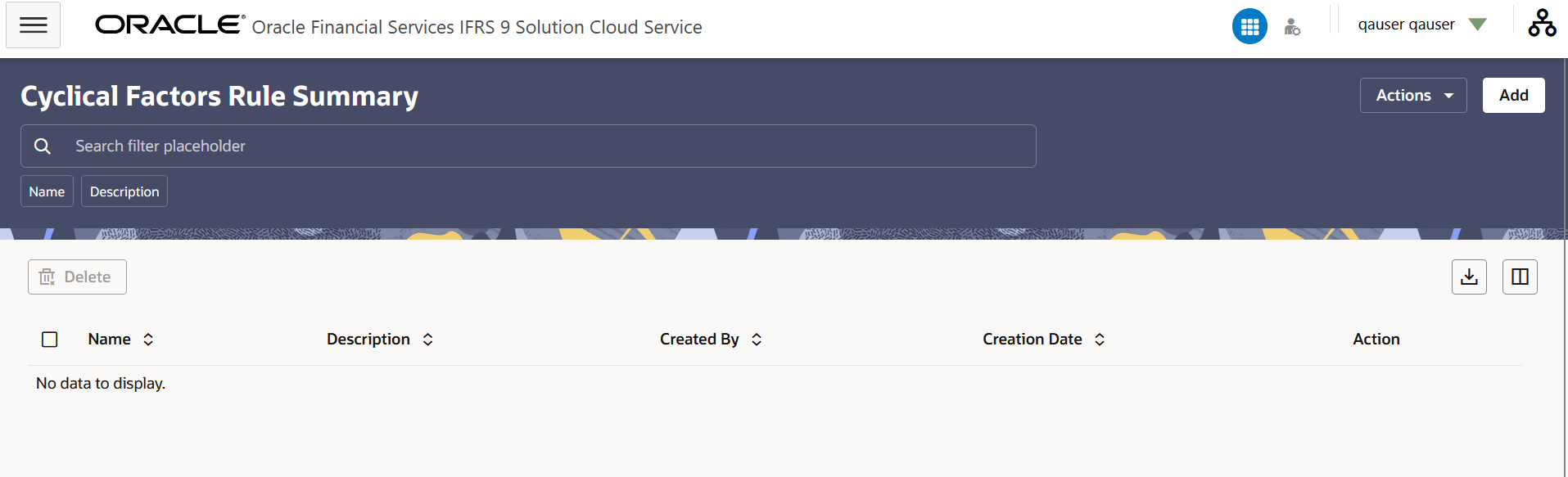Click the search magnifier icon
This screenshot has height=477, width=1568.
[43, 146]
